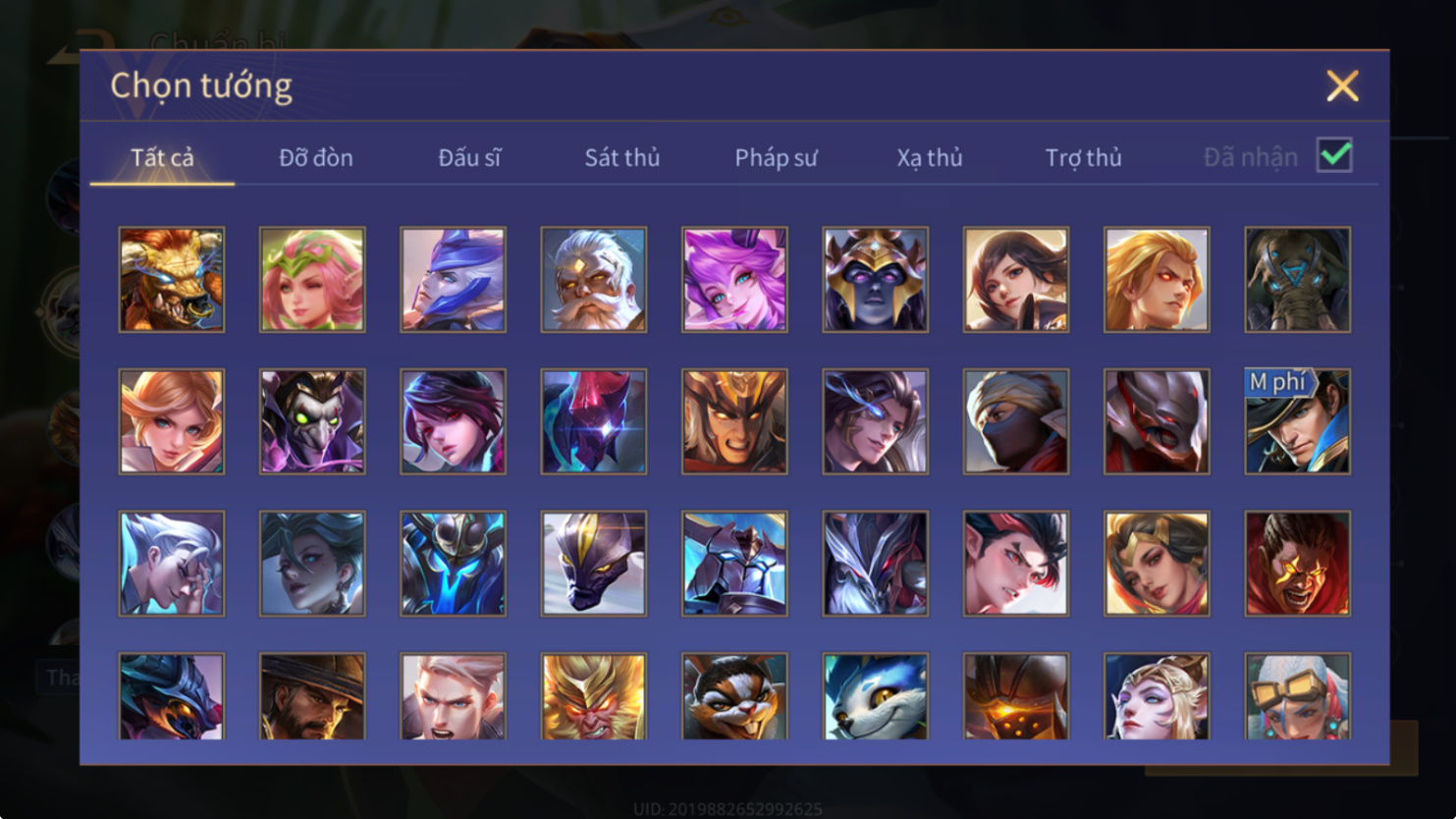
Task: Pick the masked ninja hero with headscarf
Action: click(1016, 422)
